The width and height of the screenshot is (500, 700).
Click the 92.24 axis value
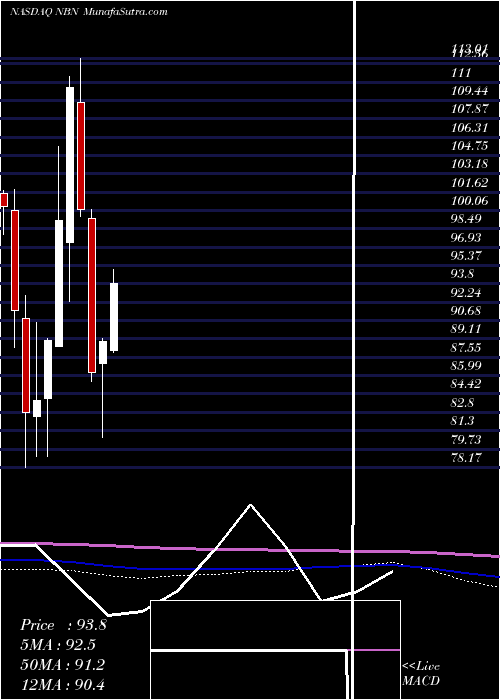coord(466,292)
